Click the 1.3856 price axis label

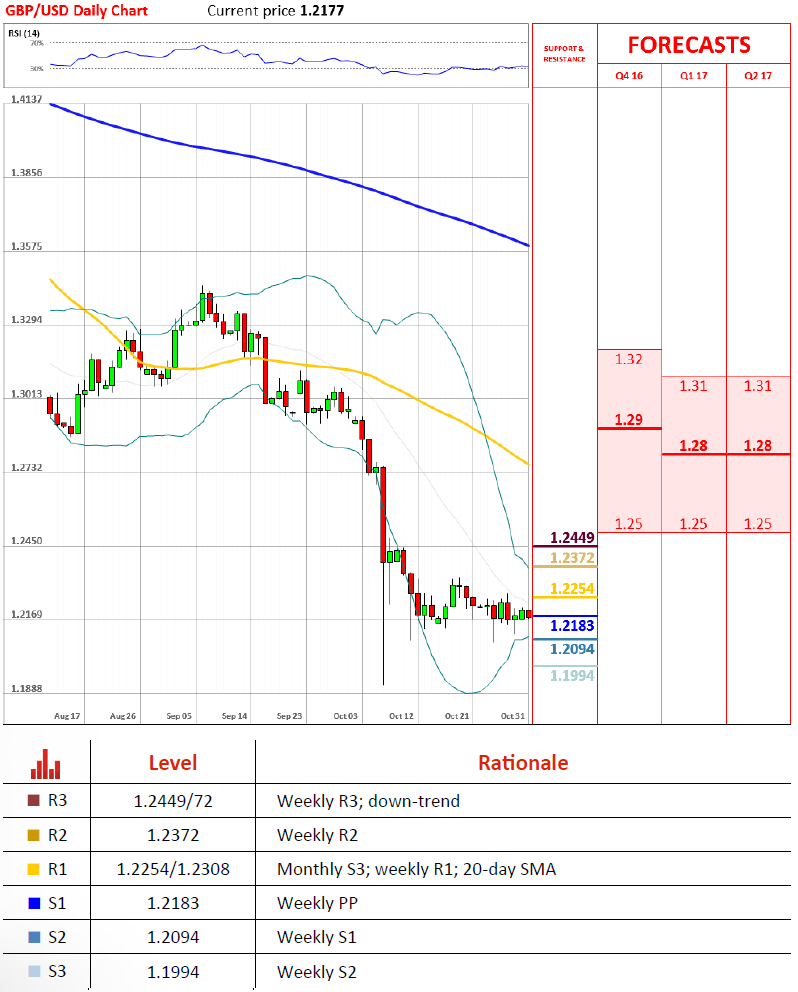27,173
